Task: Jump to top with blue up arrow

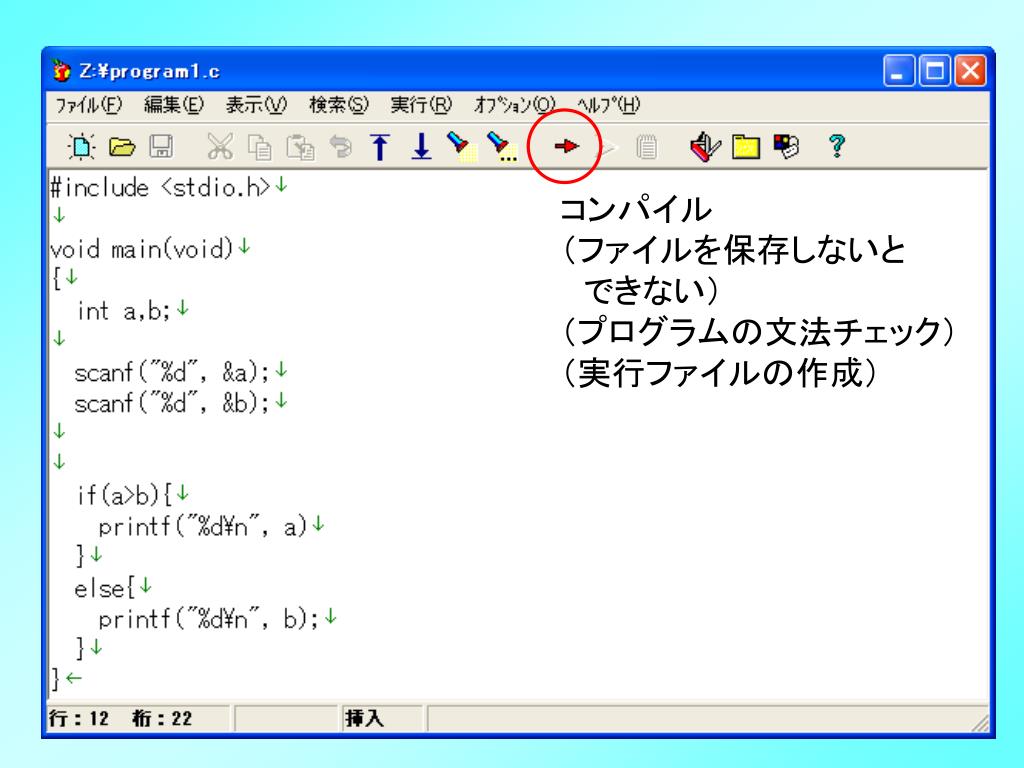Action: (x=380, y=147)
